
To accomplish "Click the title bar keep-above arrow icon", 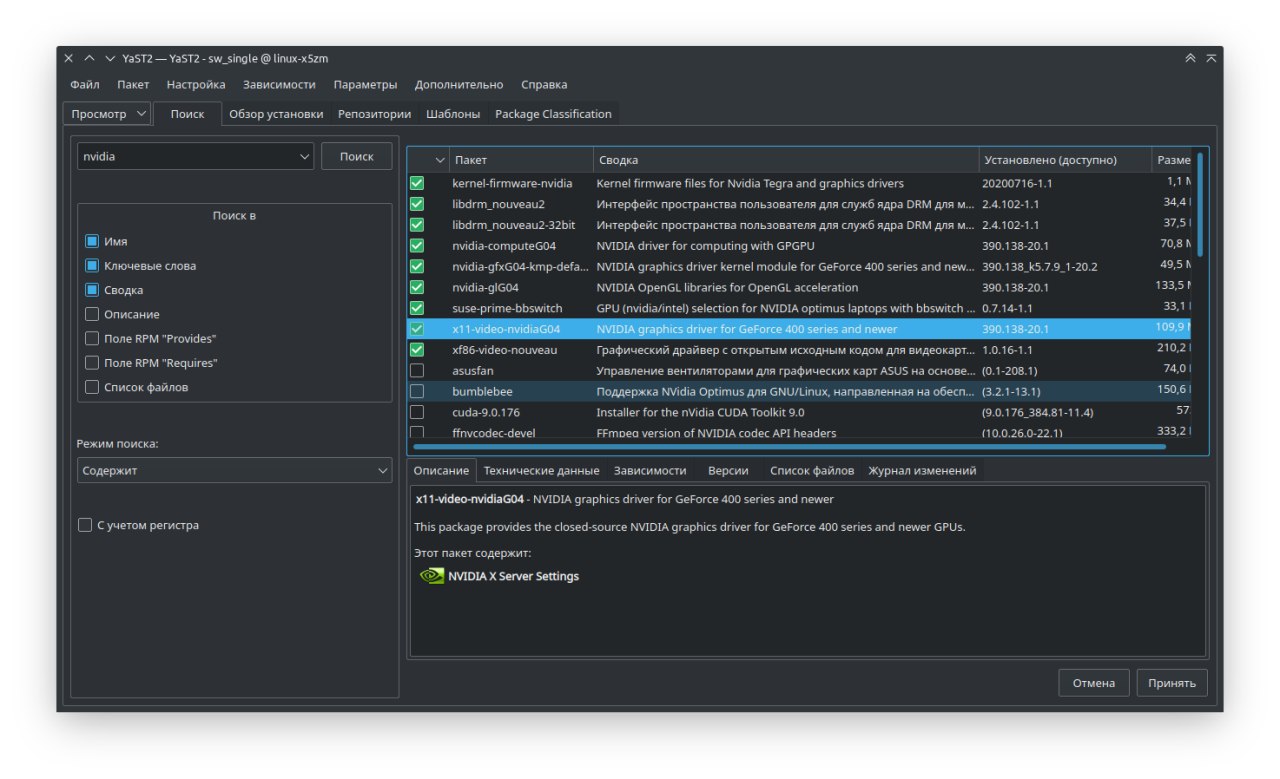I will pyautogui.click(x=1190, y=58).
